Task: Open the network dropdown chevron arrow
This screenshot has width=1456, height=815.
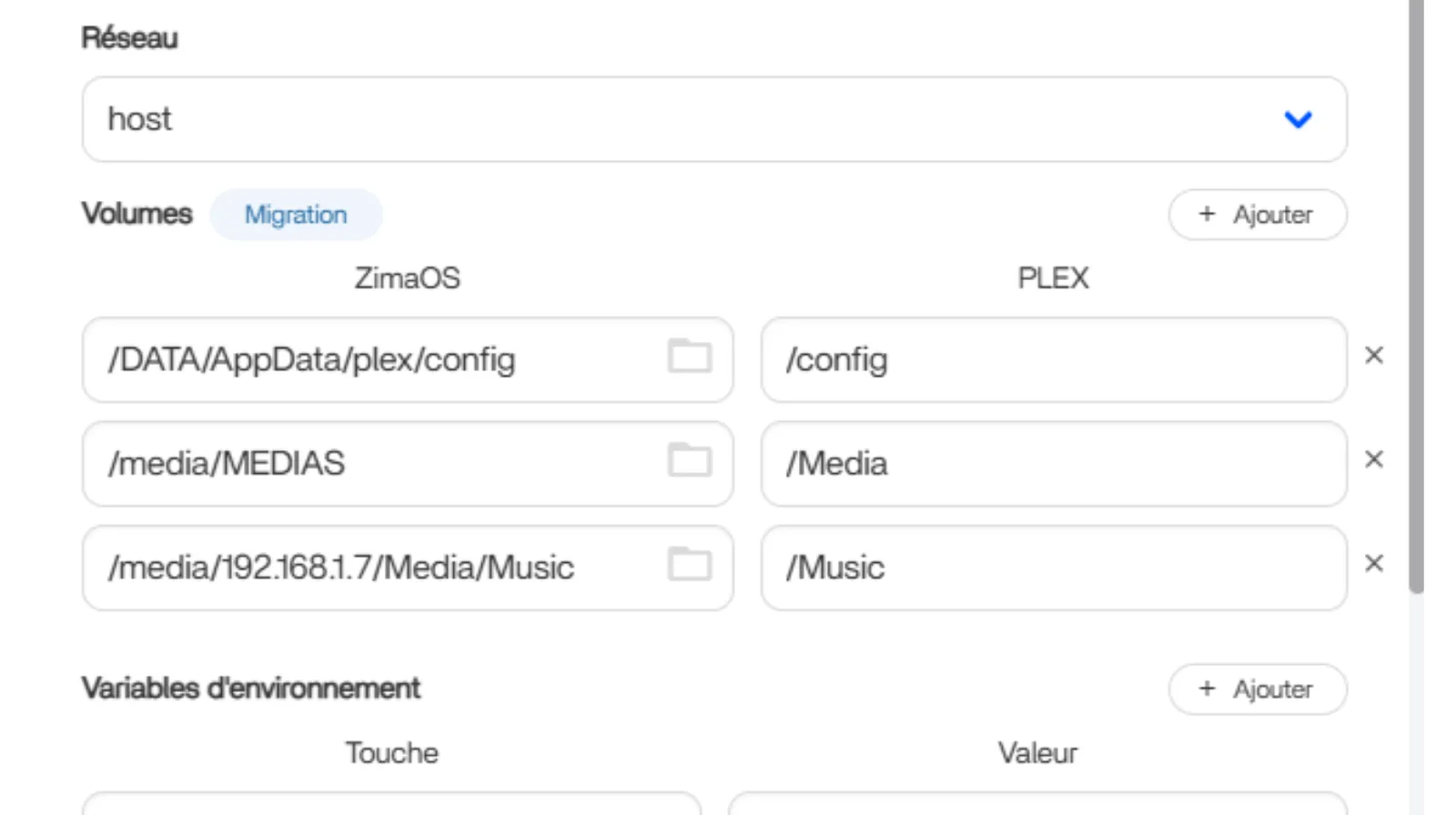Action: [1298, 119]
